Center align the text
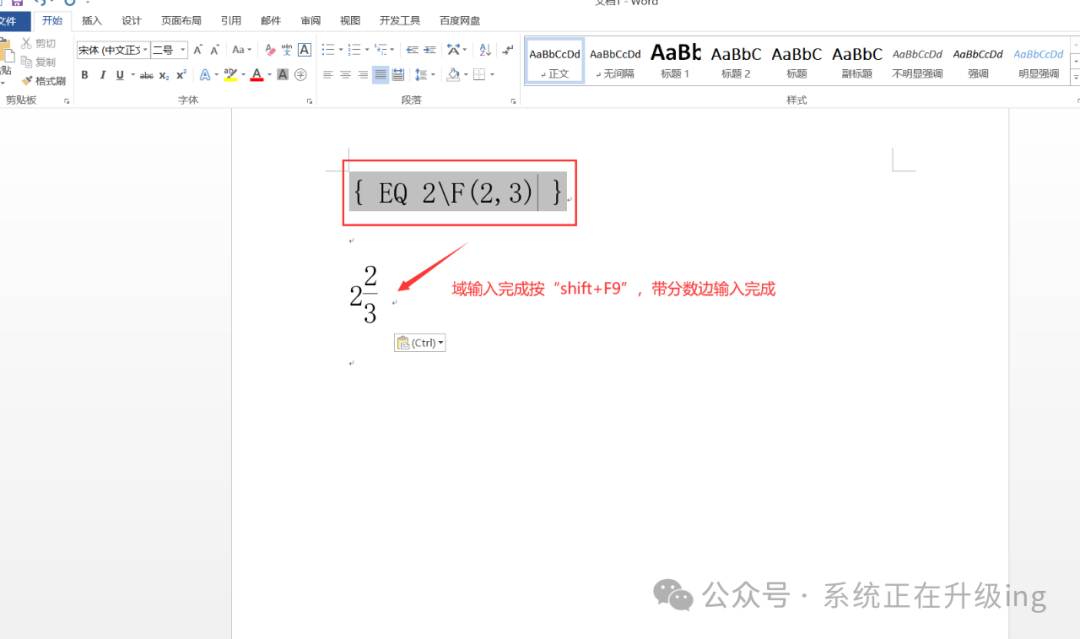The image size is (1080, 639). click(345, 74)
